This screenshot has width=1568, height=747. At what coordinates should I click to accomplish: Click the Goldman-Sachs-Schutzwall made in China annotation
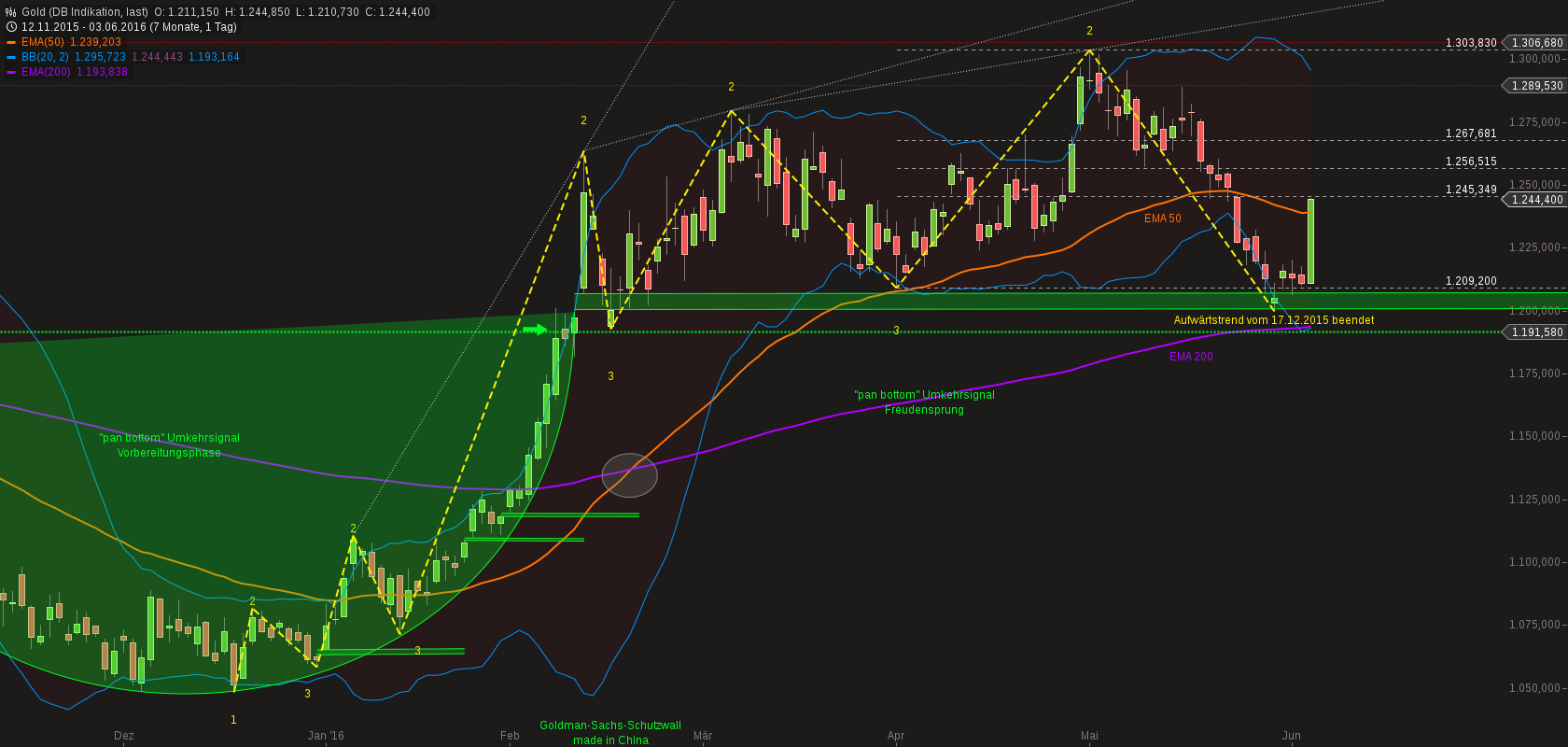pos(610,733)
